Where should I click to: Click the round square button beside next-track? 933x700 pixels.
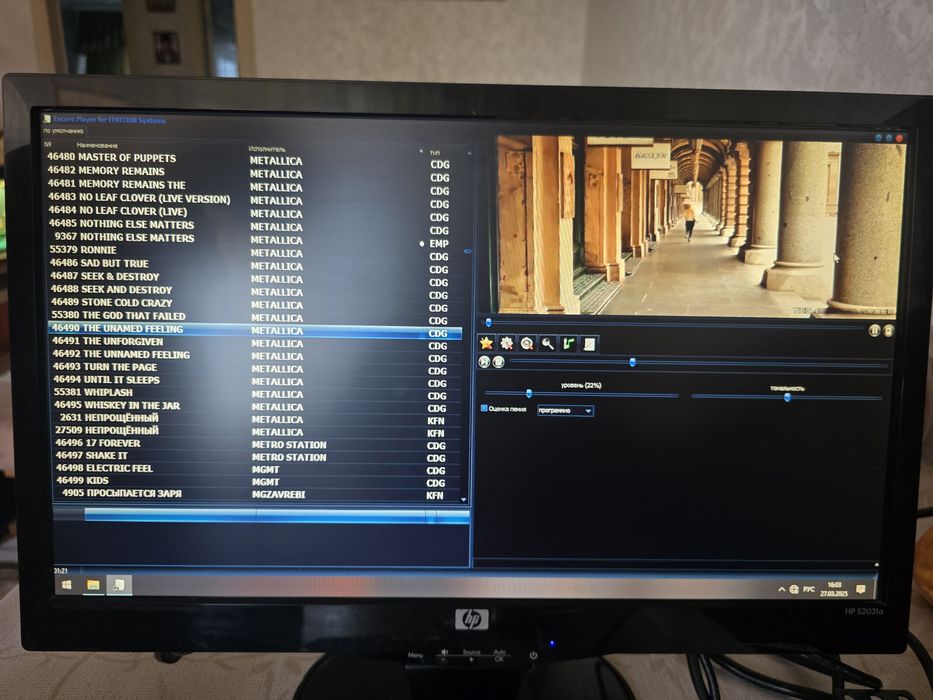click(x=499, y=362)
